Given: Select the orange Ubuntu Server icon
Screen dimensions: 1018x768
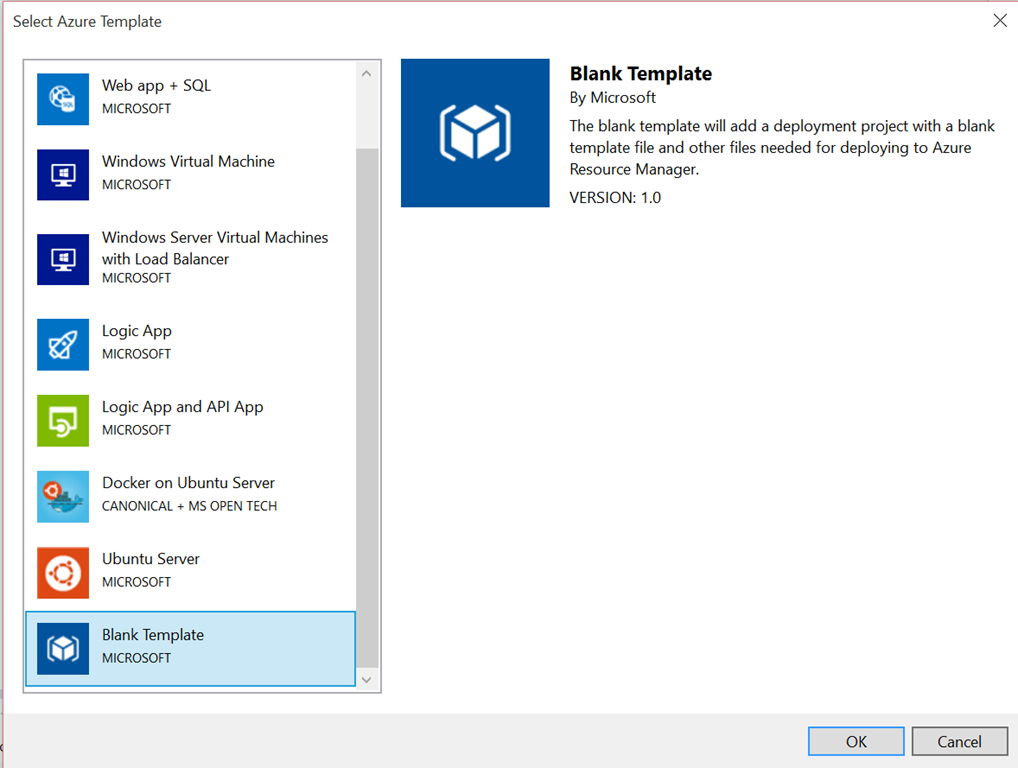Looking at the screenshot, I should click(63, 573).
